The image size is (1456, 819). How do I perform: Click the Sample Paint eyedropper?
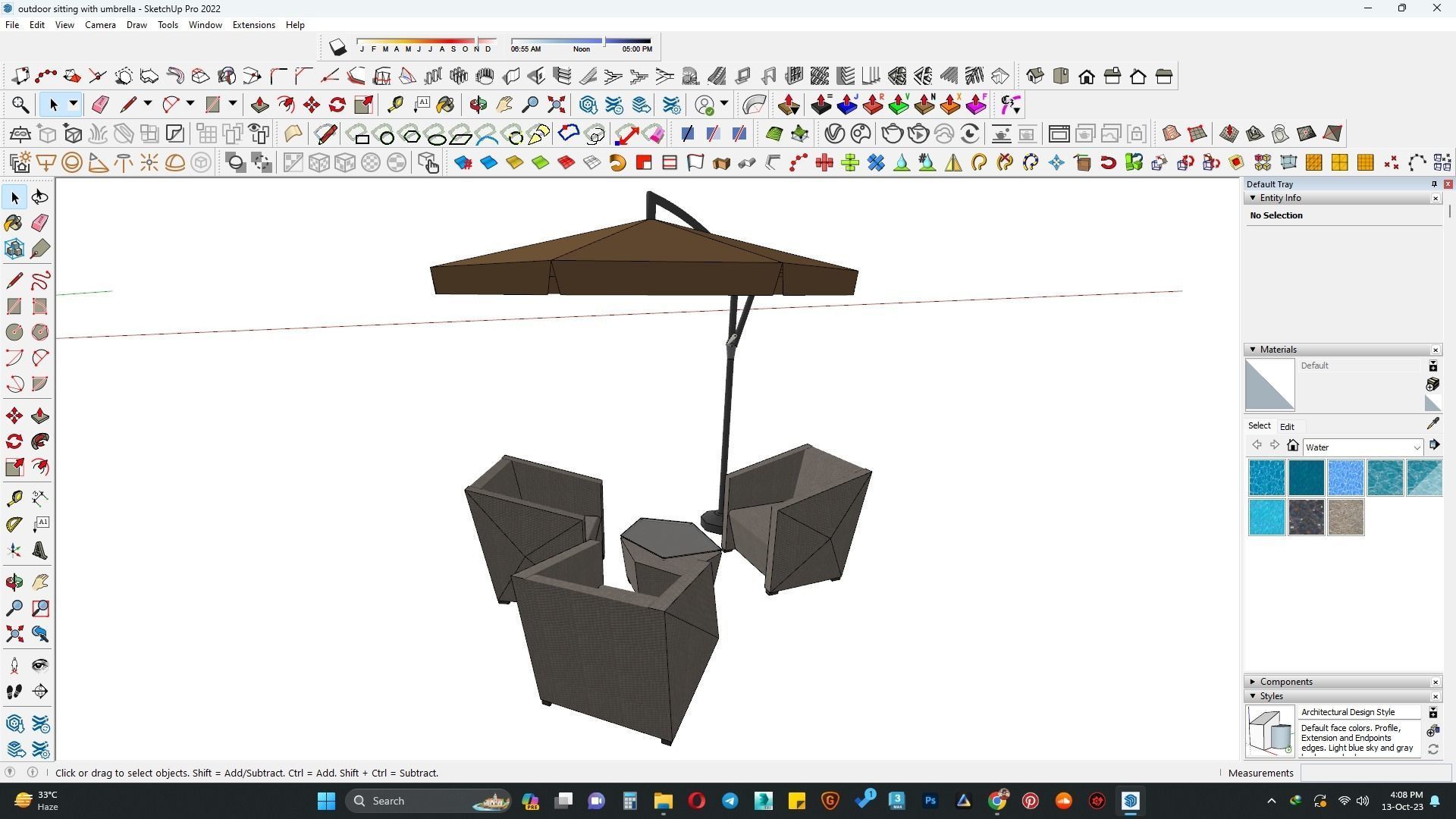point(1432,424)
